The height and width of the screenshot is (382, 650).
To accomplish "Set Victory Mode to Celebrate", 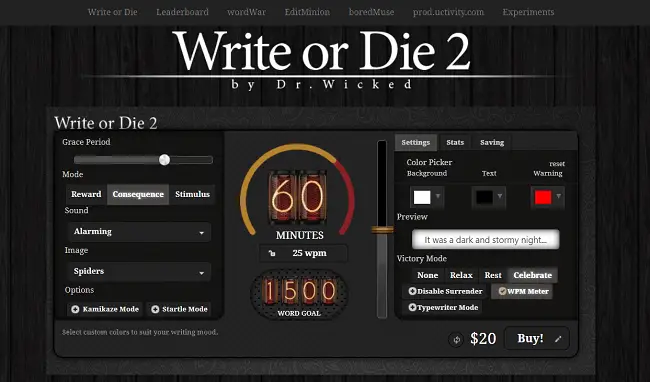I will tap(533, 275).
